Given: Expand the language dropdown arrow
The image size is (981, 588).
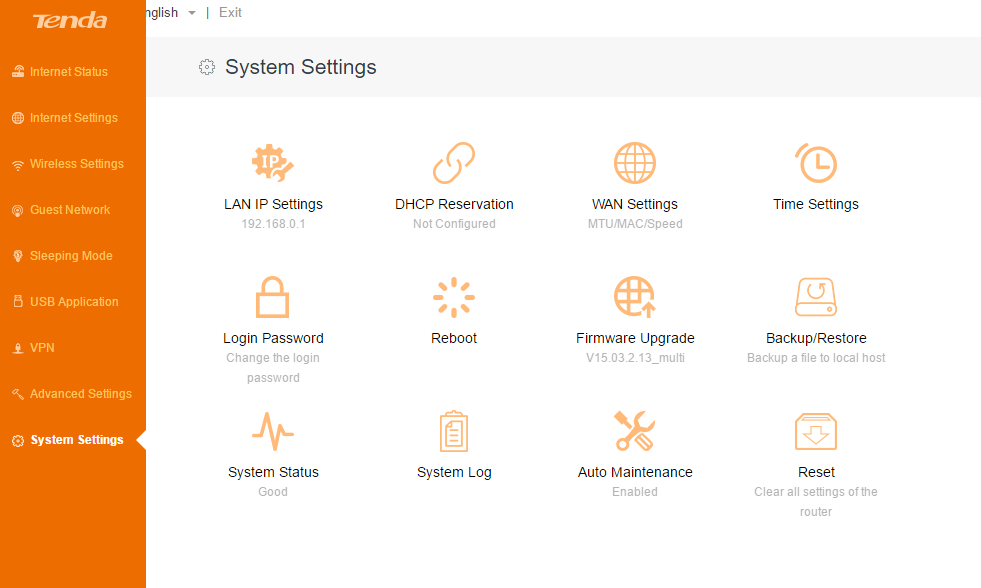Looking at the screenshot, I should (191, 13).
